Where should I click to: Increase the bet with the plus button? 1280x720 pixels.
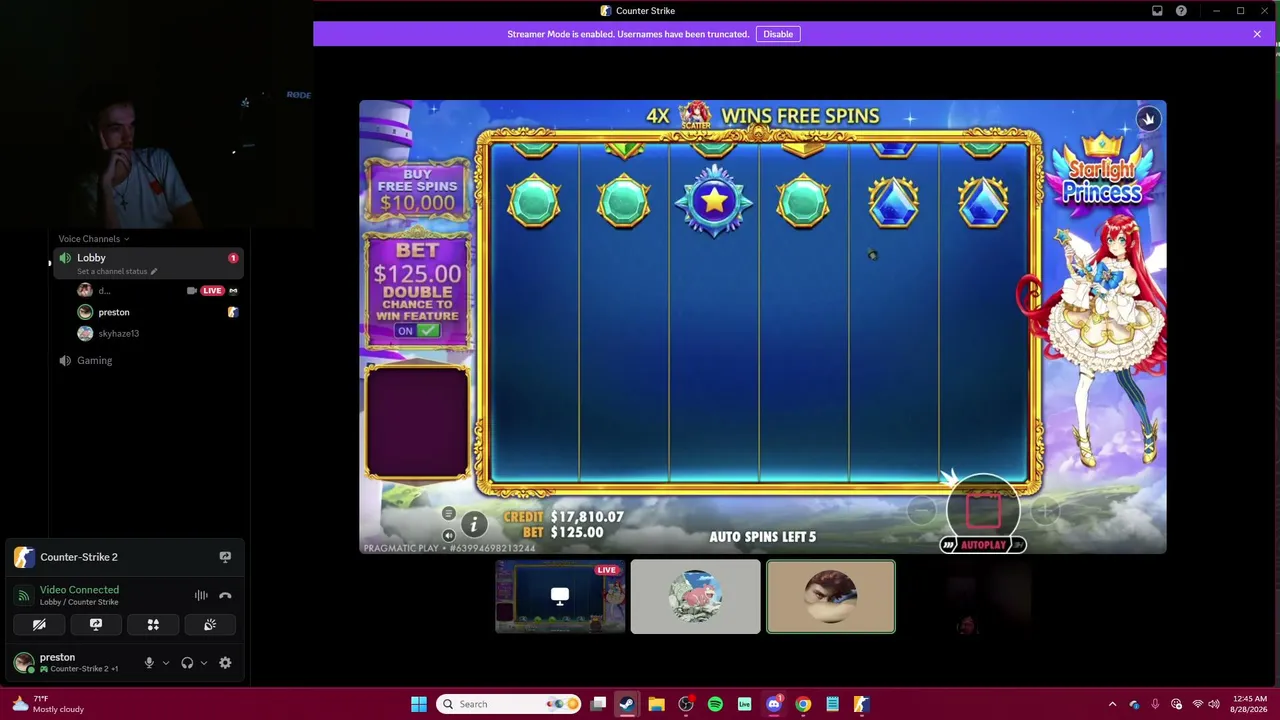1044,512
